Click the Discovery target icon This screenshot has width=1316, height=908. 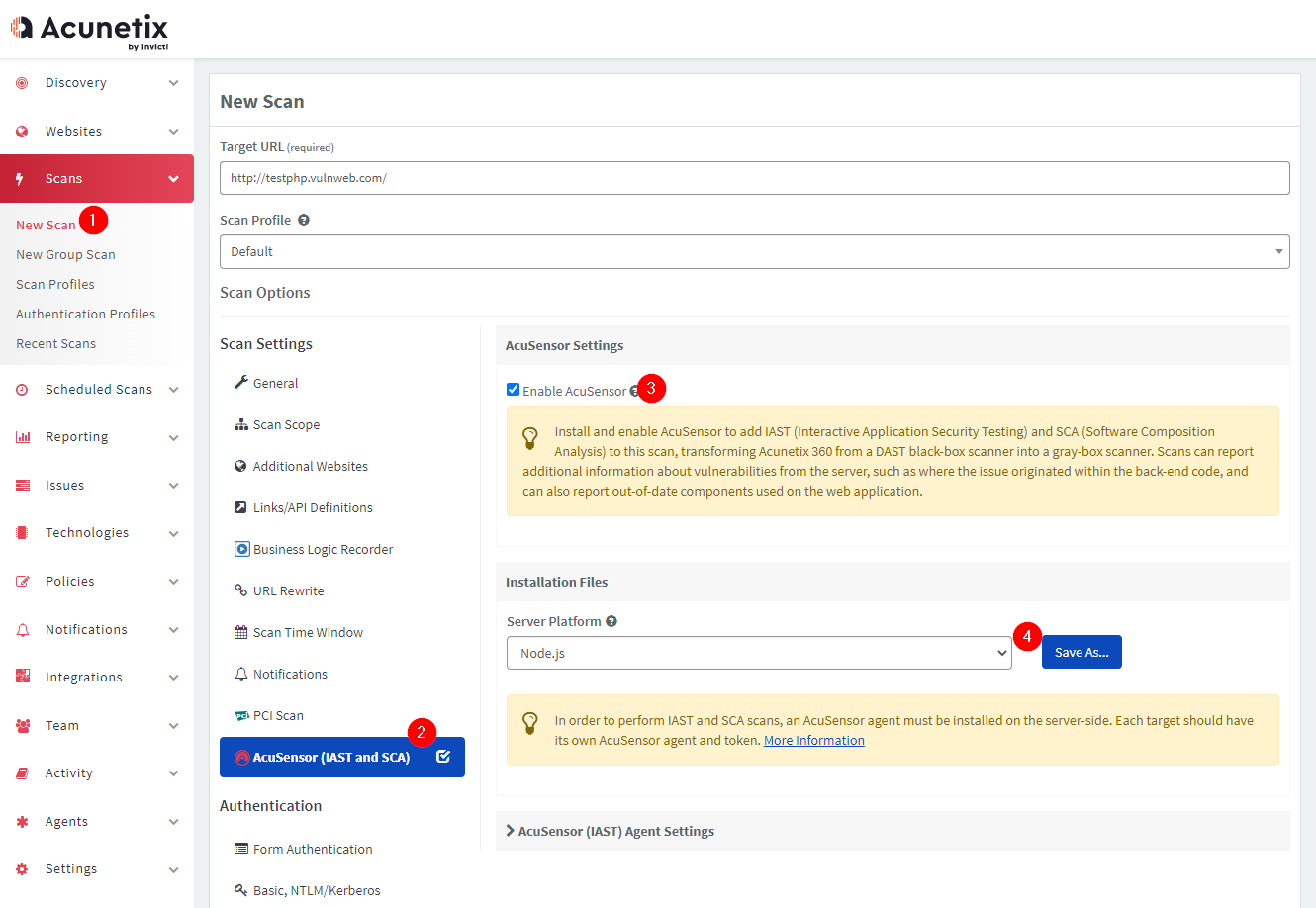[22, 83]
